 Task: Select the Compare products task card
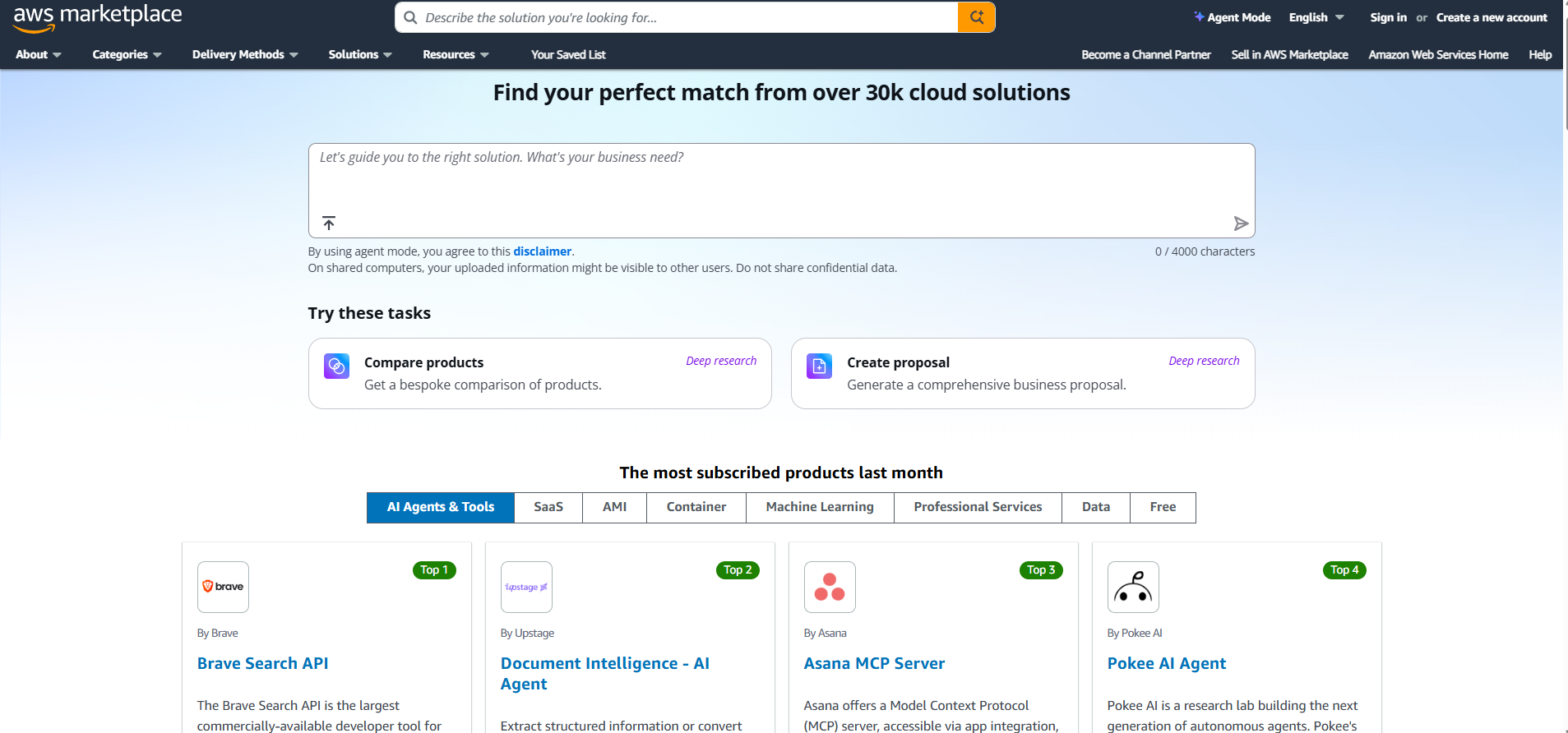tap(539, 373)
